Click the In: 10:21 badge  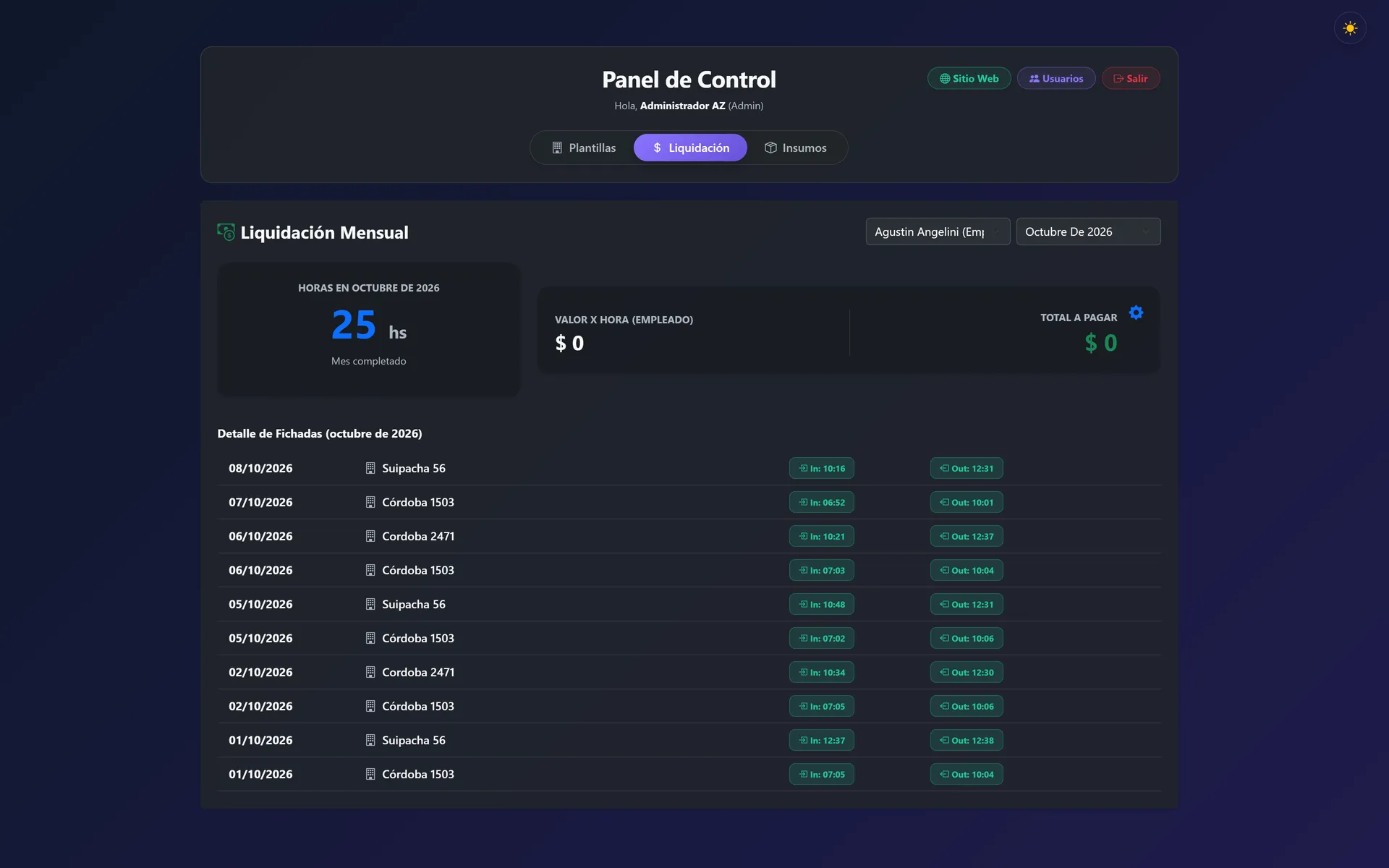coord(822,536)
